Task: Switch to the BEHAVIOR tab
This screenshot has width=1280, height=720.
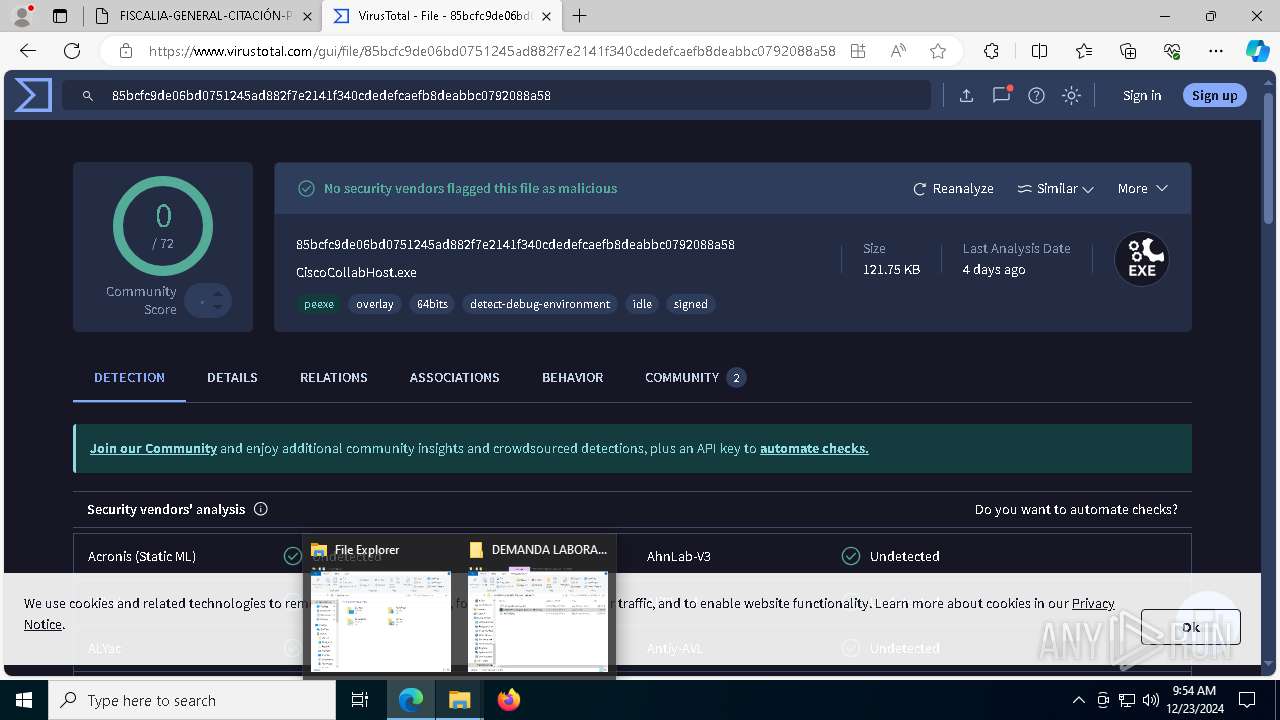Action: (x=572, y=377)
